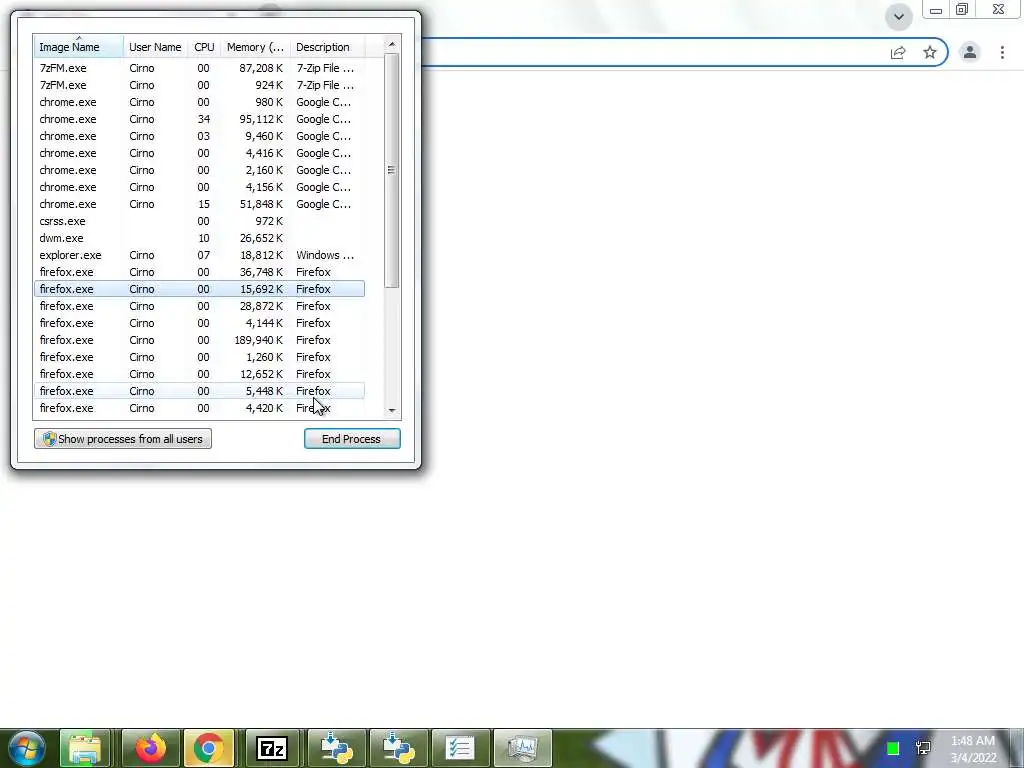Select firefox.exe using 4,144 K

(x=199, y=323)
